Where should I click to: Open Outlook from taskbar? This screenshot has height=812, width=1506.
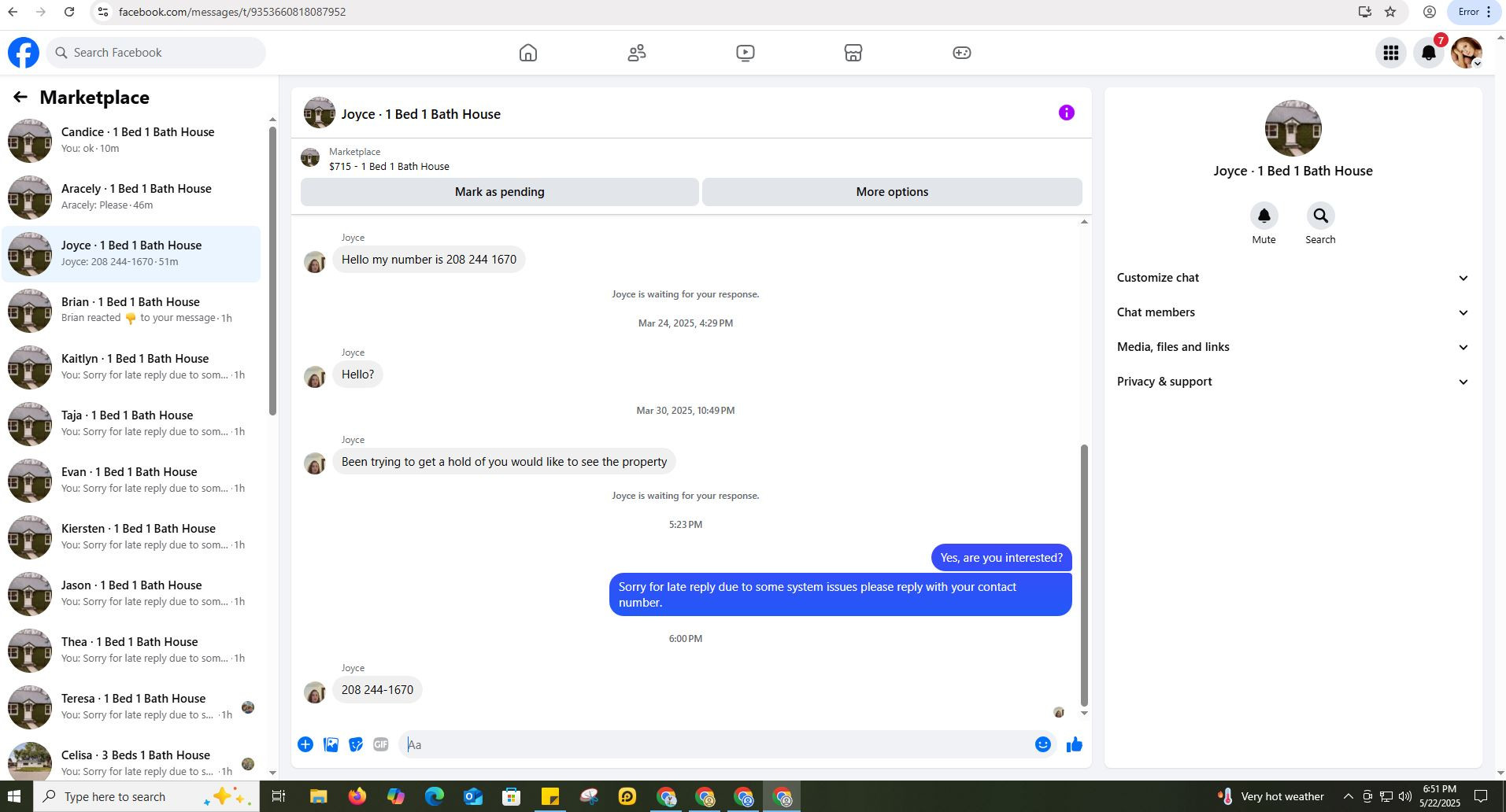click(473, 796)
